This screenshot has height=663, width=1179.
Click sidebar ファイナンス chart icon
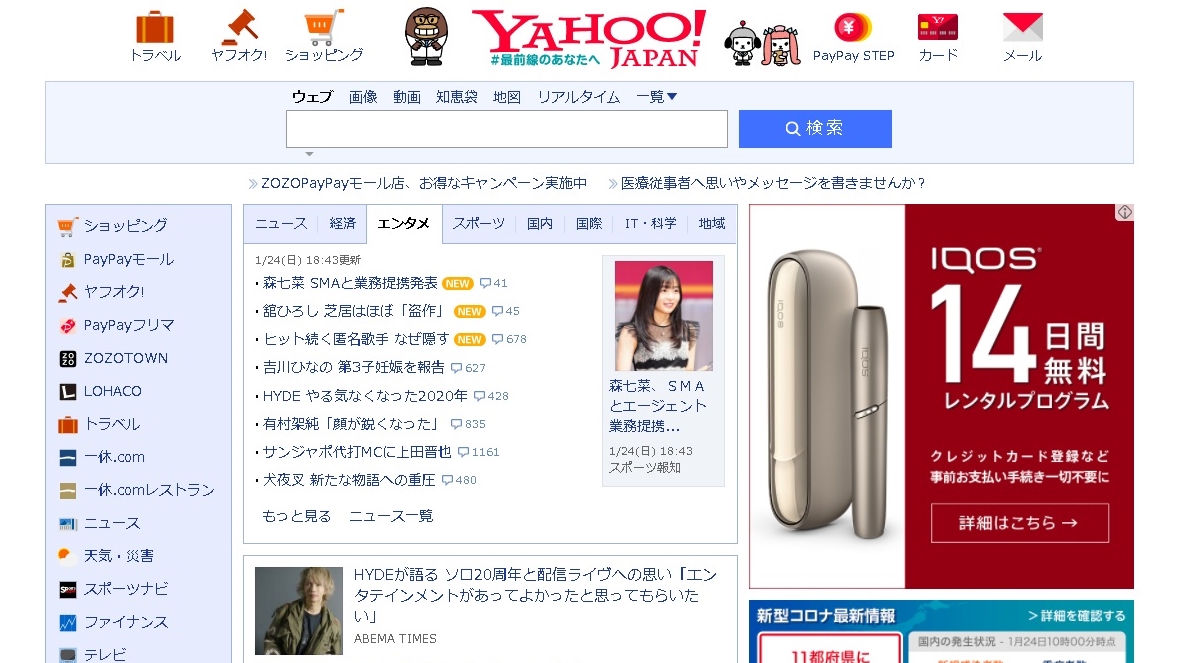point(68,623)
